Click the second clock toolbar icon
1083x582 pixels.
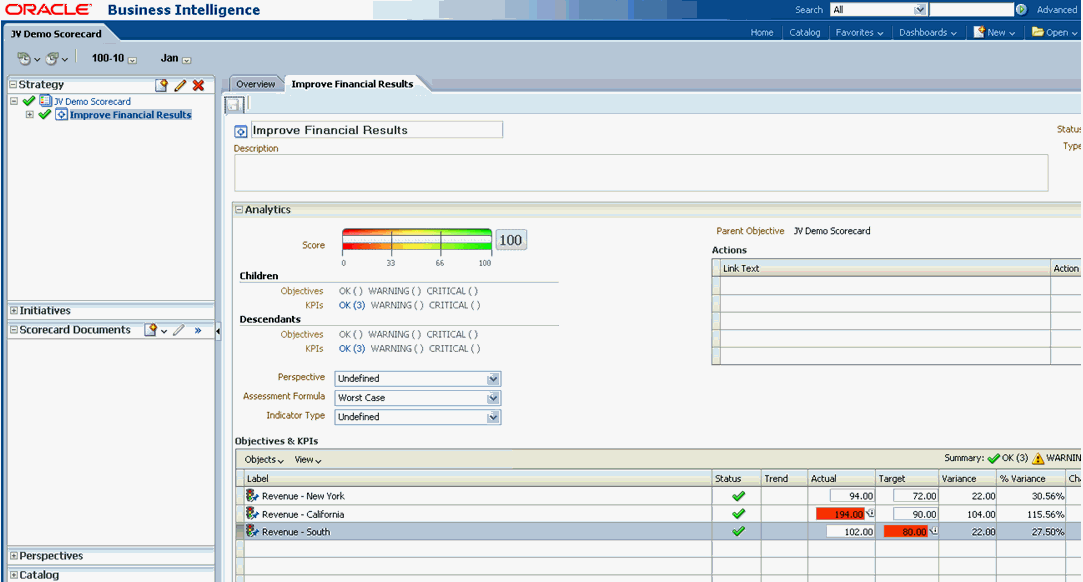click(x=52, y=59)
